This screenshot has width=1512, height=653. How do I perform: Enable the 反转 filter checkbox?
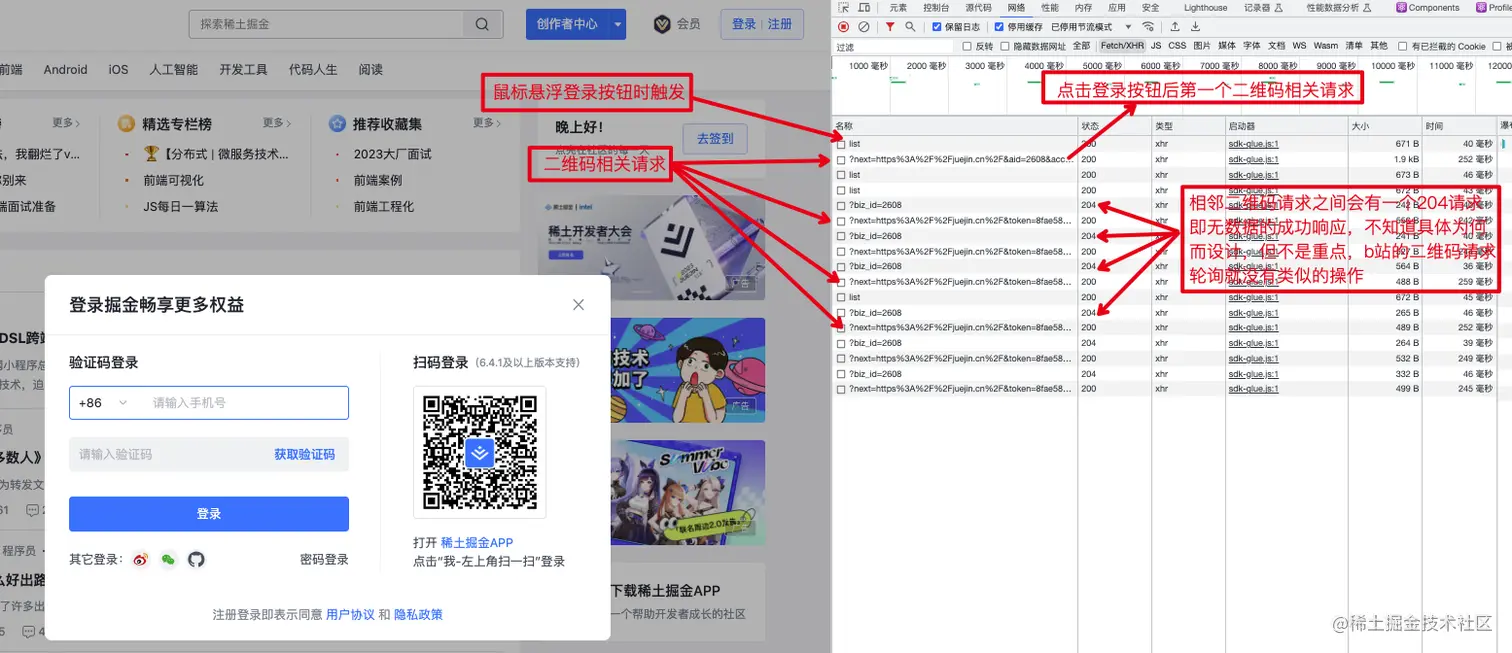coord(967,45)
